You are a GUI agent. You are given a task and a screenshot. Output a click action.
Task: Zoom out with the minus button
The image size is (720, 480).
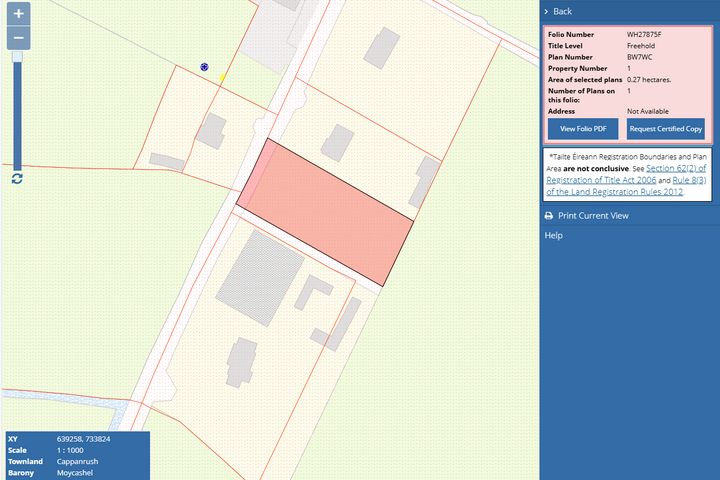pos(18,38)
